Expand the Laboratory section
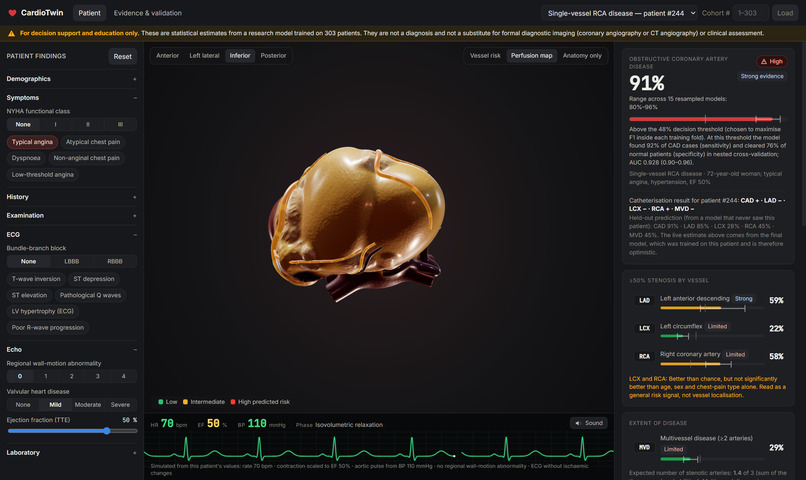Viewport: 806px width, 480px height. click(71, 453)
